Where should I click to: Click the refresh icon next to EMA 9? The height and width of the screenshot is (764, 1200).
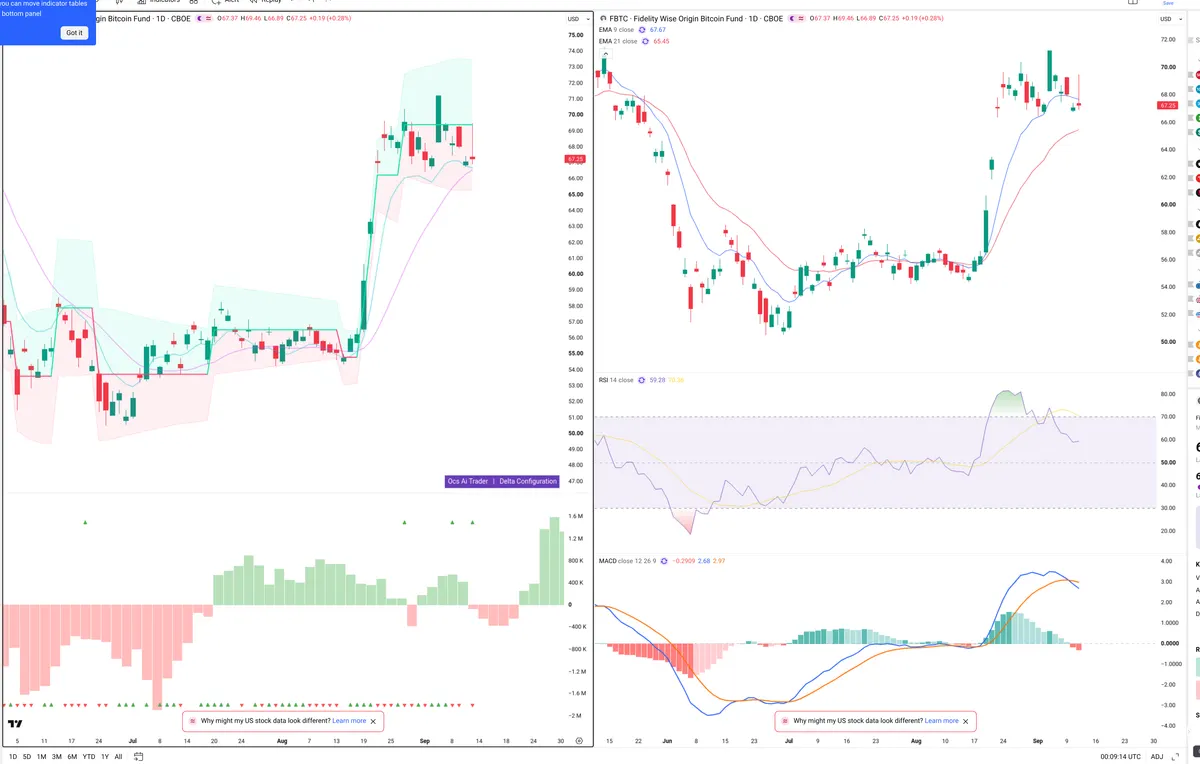[642, 30]
